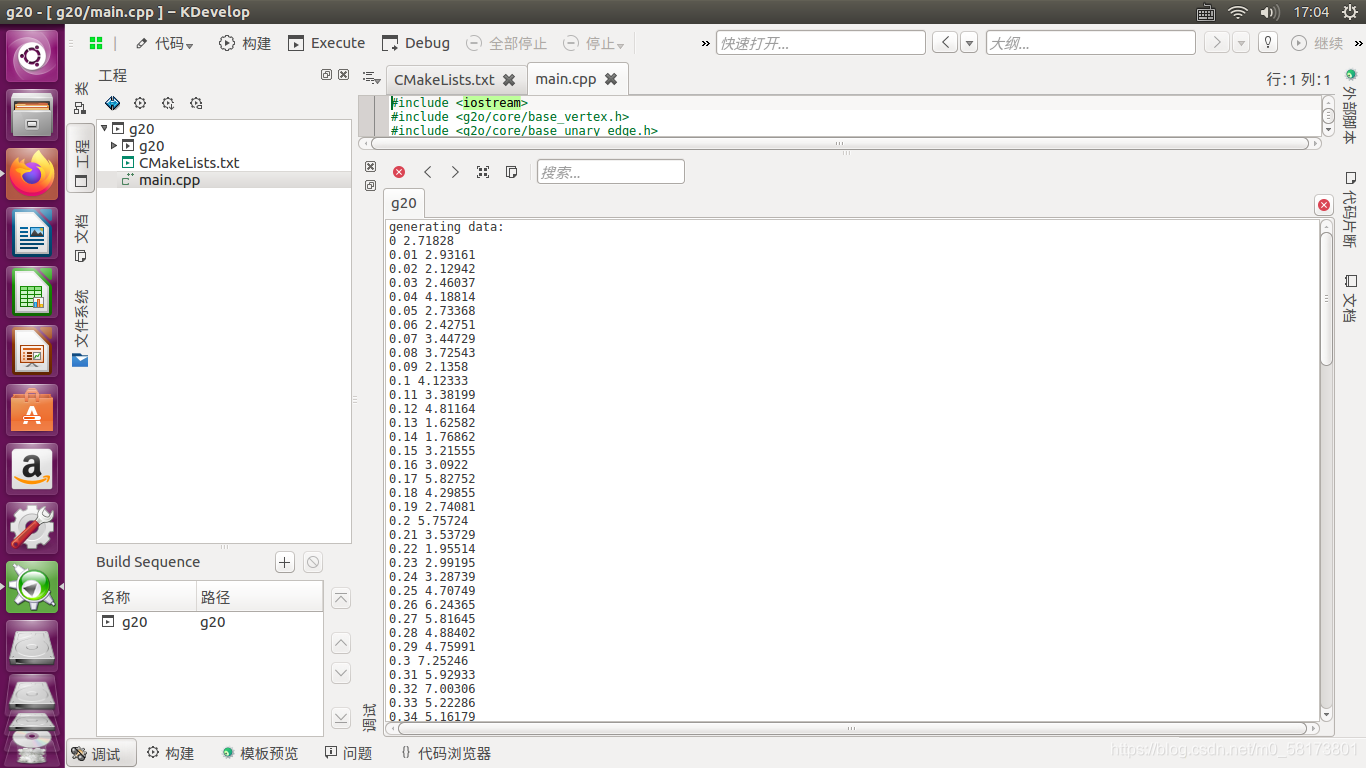Viewport: 1366px width, 768px height.
Task: Click the go-back arrow button next to quick open
Action: [944, 43]
